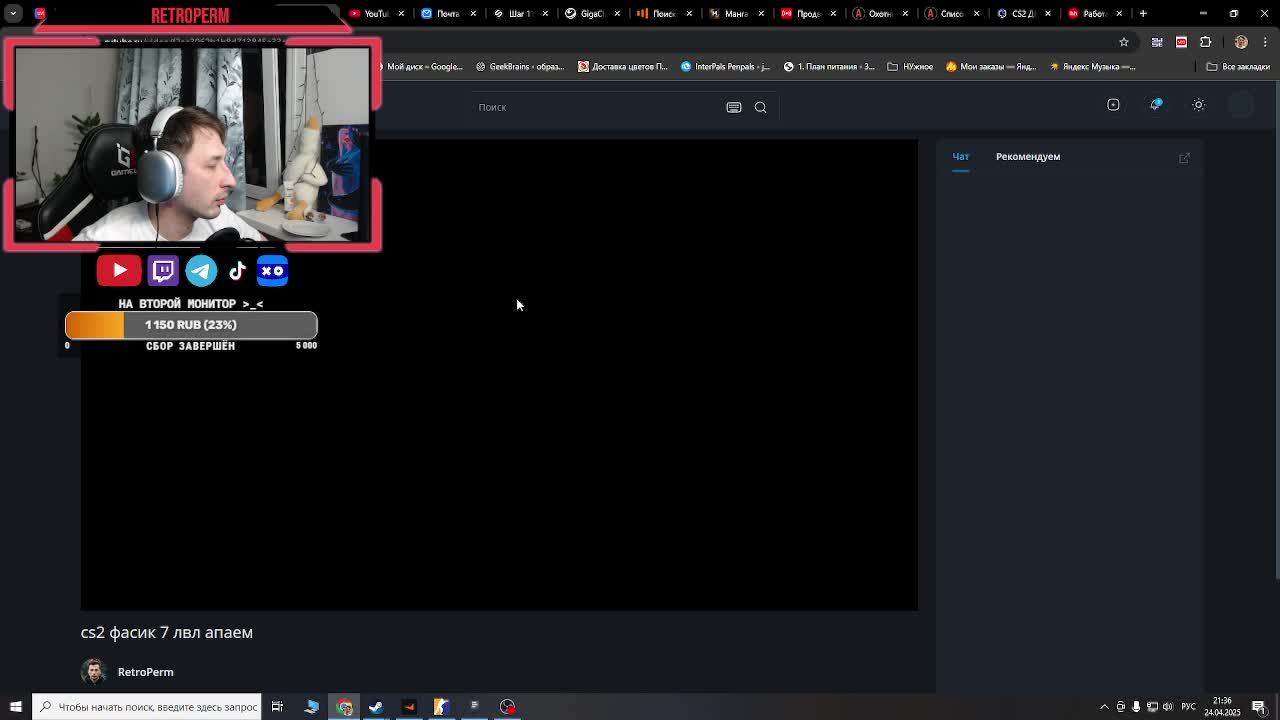
Task: Open OBS from the taskbar
Action: click(x=508, y=707)
